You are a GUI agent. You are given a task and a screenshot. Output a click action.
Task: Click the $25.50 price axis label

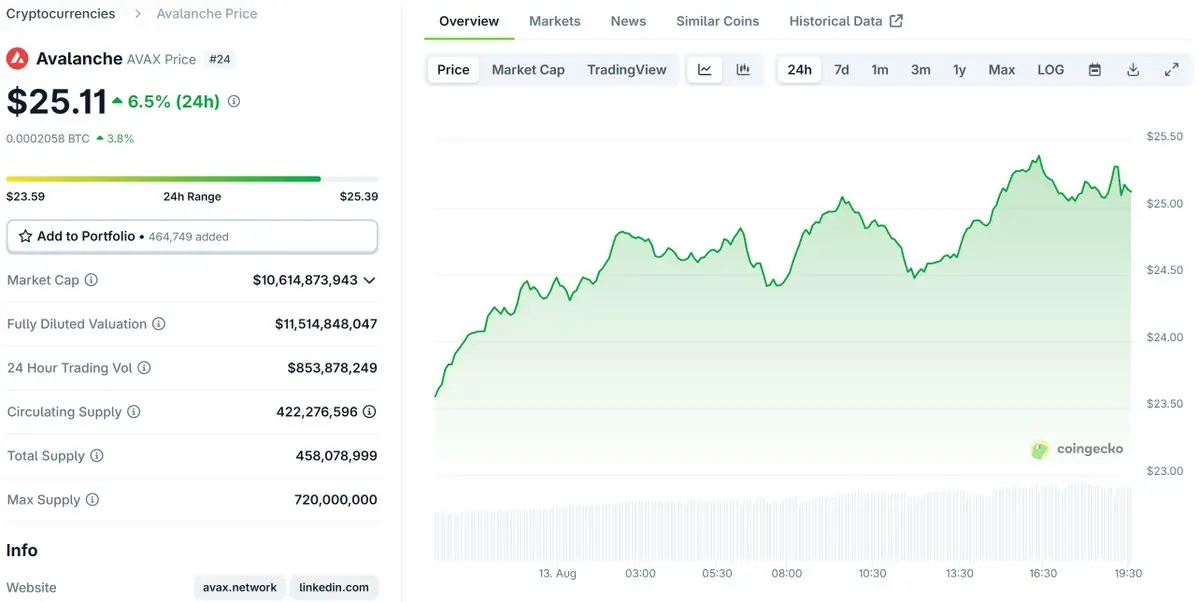[1165, 136]
